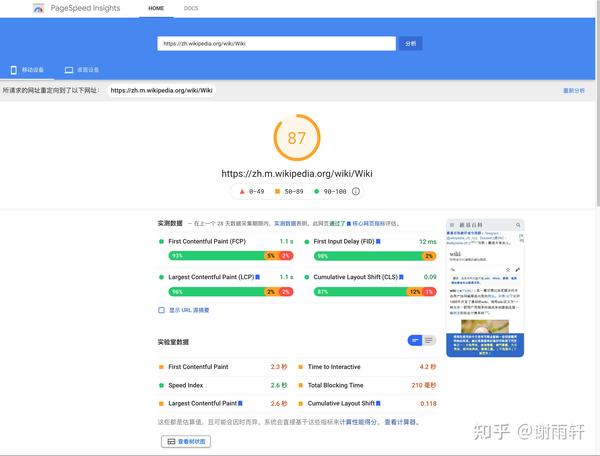The height and width of the screenshot is (456, 600).
Task: Click the lab Cumulative Layout Shift 0.118 label
Action: pos(341,403)
